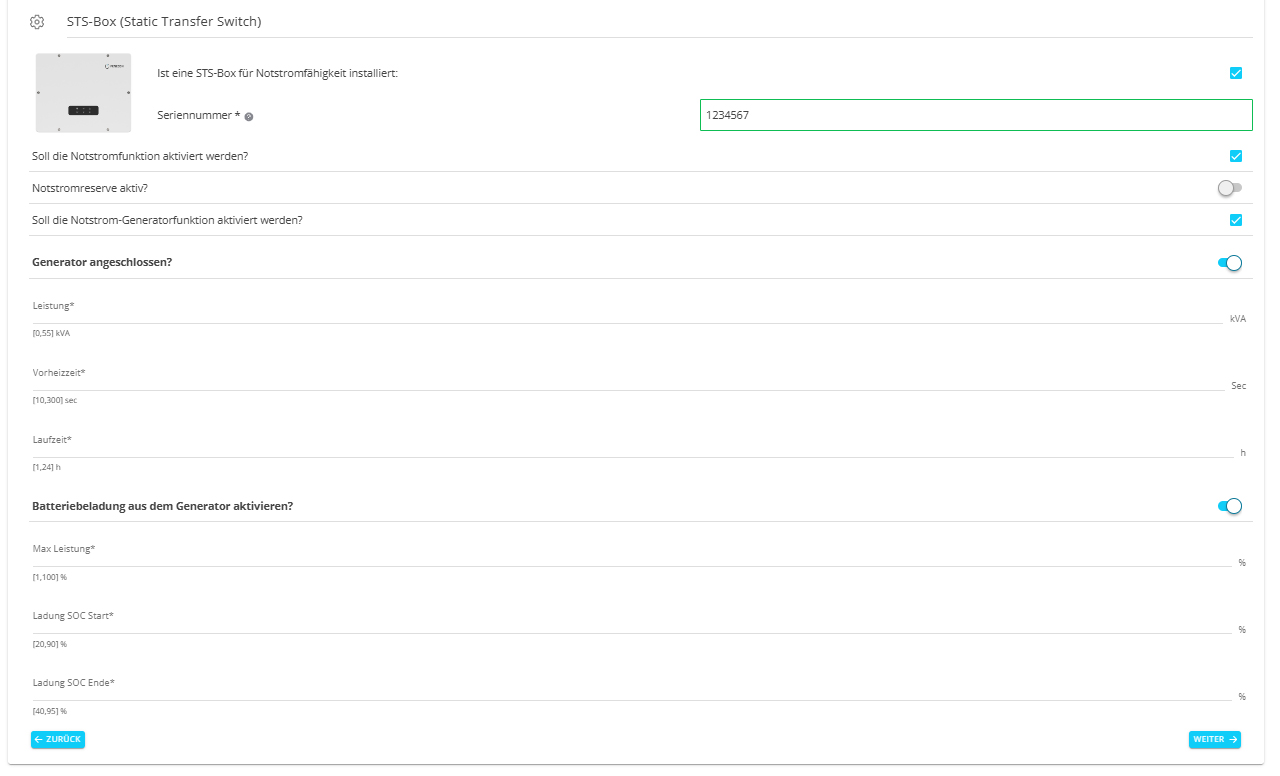Focus the Leistung kVA input field
The width and height of the screenshot is (1280, 776).
[x=620, y=313]
